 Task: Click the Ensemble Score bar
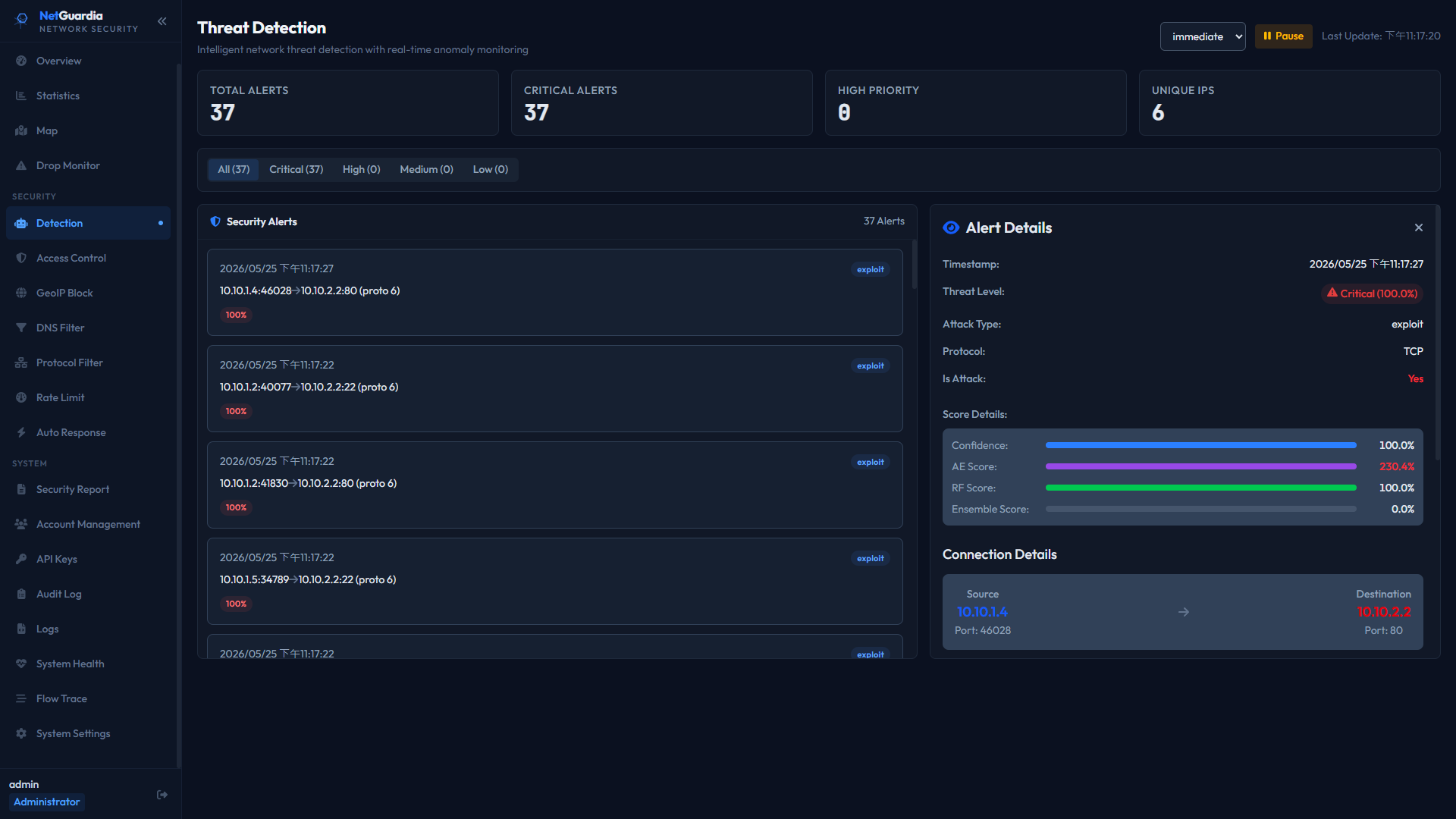tap(1200, 509)
